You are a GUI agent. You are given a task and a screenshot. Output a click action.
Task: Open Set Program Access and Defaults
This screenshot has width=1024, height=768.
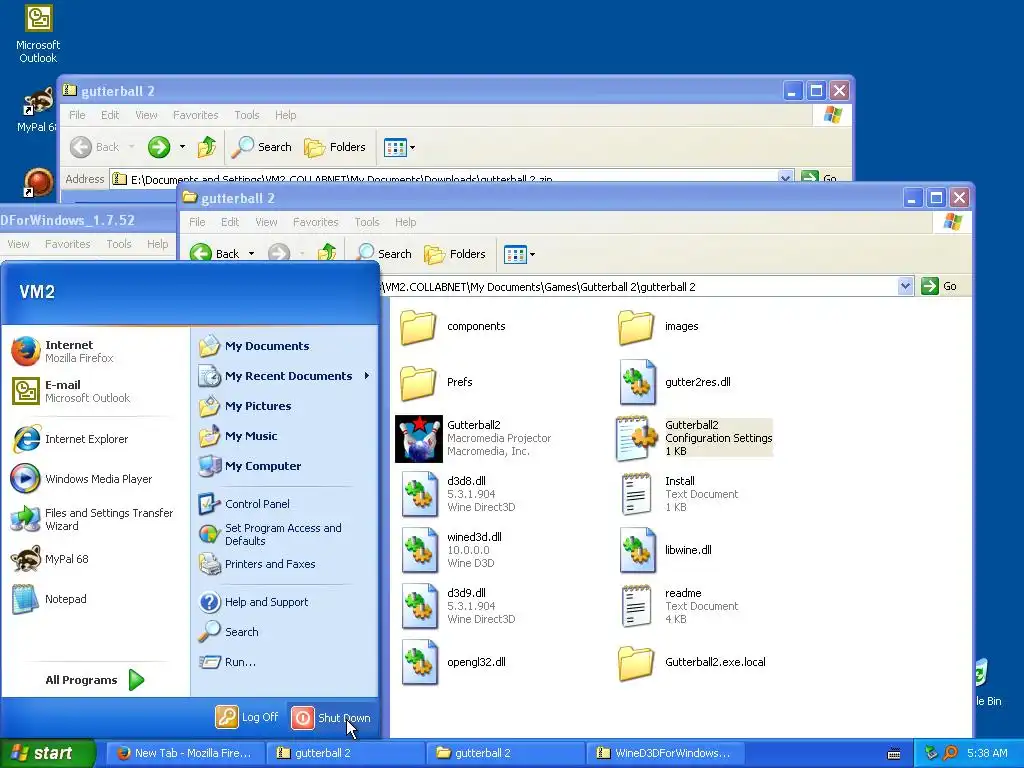pyautogui.click(x=270, y=534)
